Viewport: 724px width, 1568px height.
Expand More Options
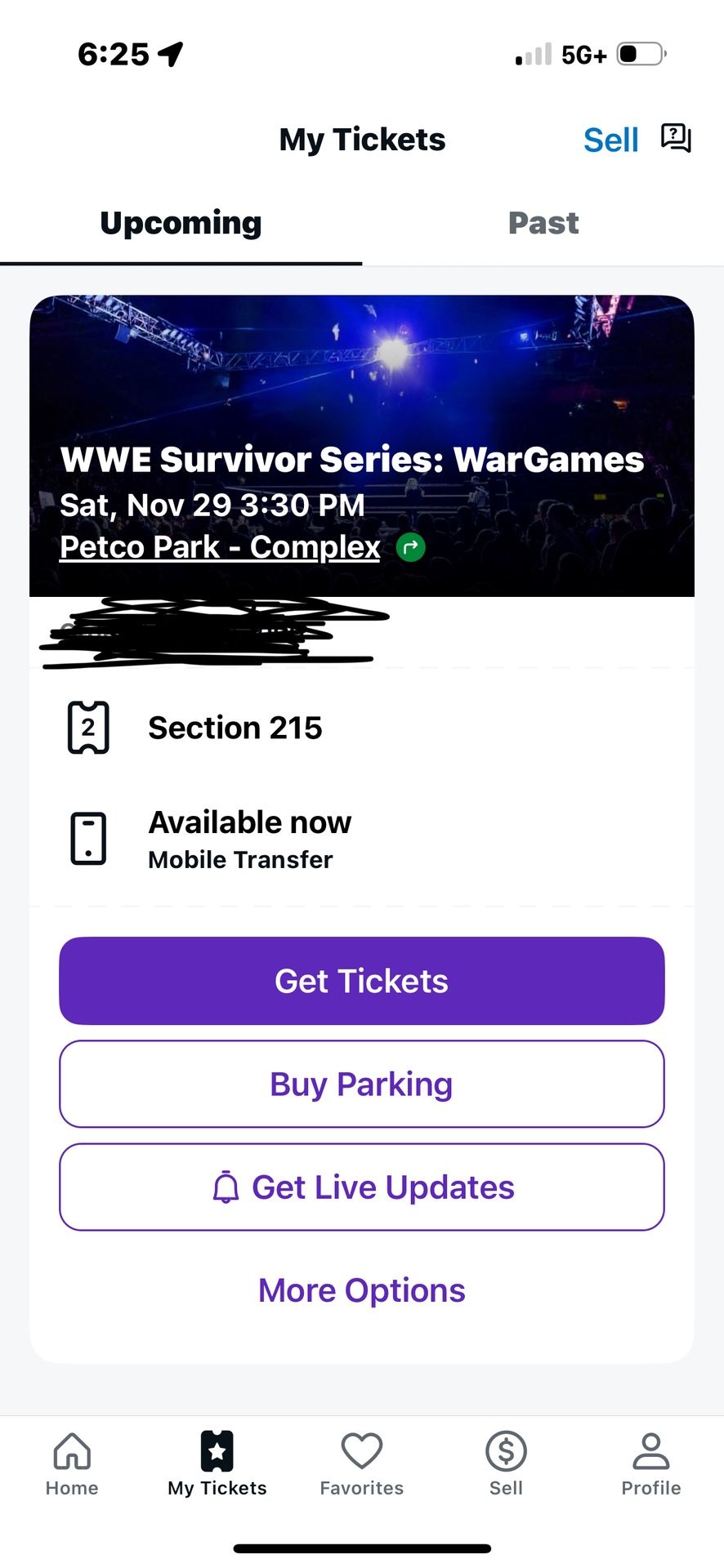point(360,1290)
